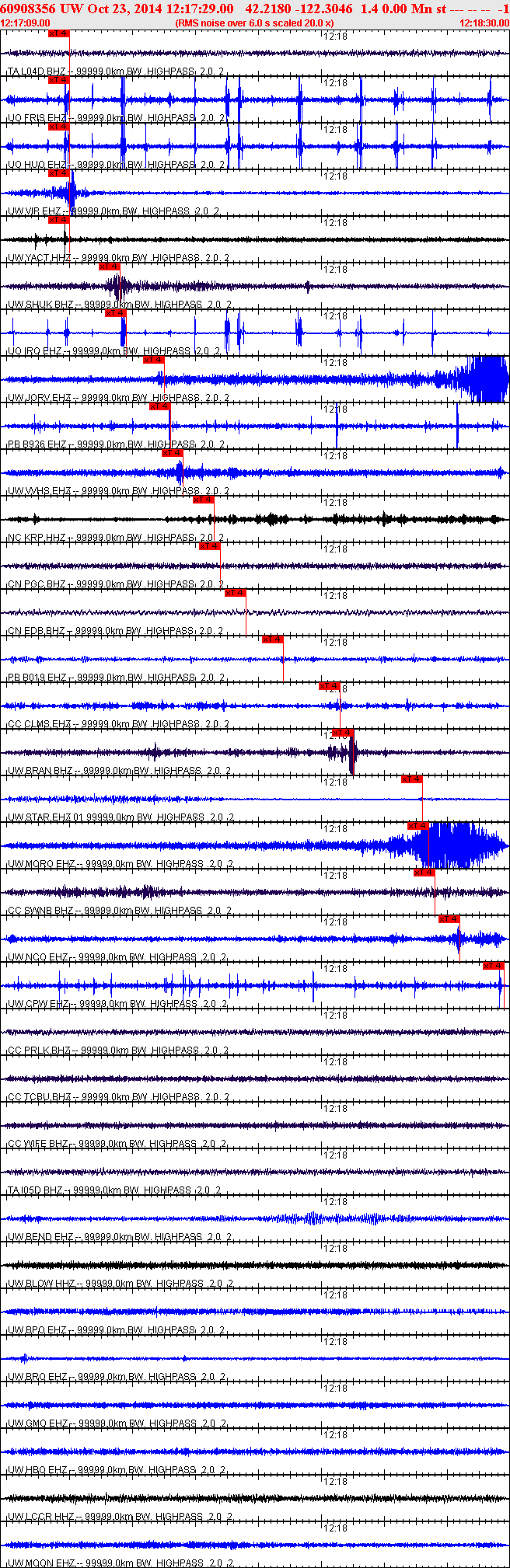Select the UW BPO EHZ station label

pyautogui.click(x=37, y=1330)
